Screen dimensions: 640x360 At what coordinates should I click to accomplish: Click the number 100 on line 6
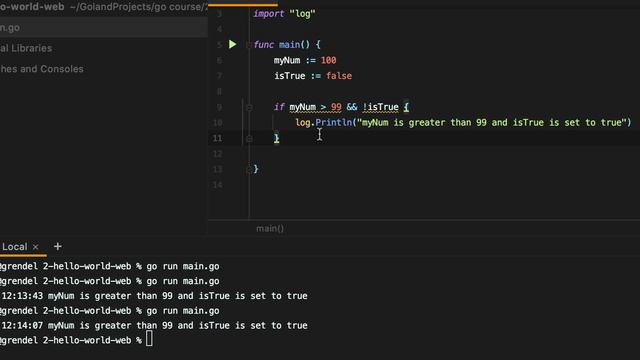[329, 60]
